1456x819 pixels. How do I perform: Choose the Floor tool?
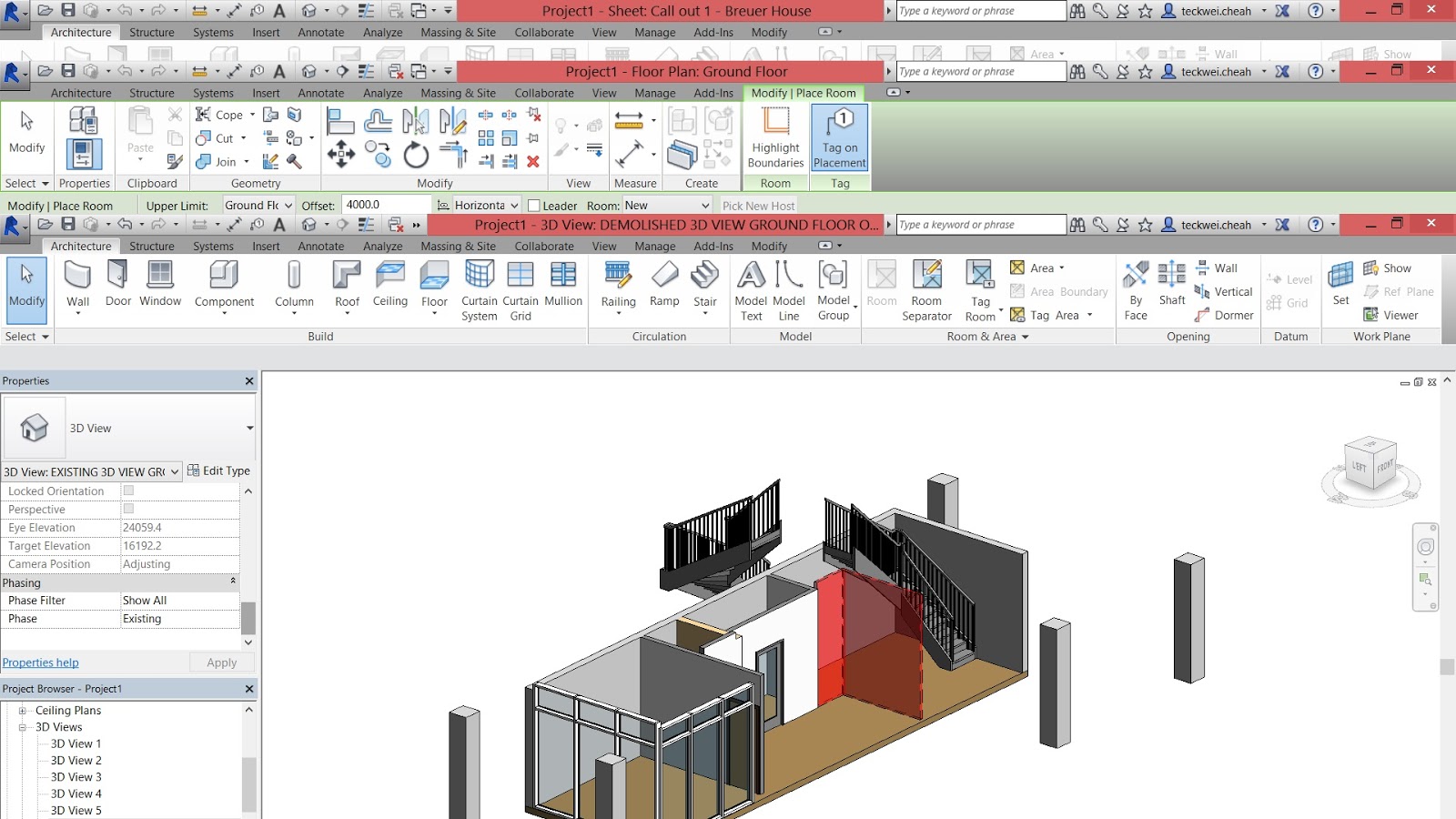tap(434, 287)
